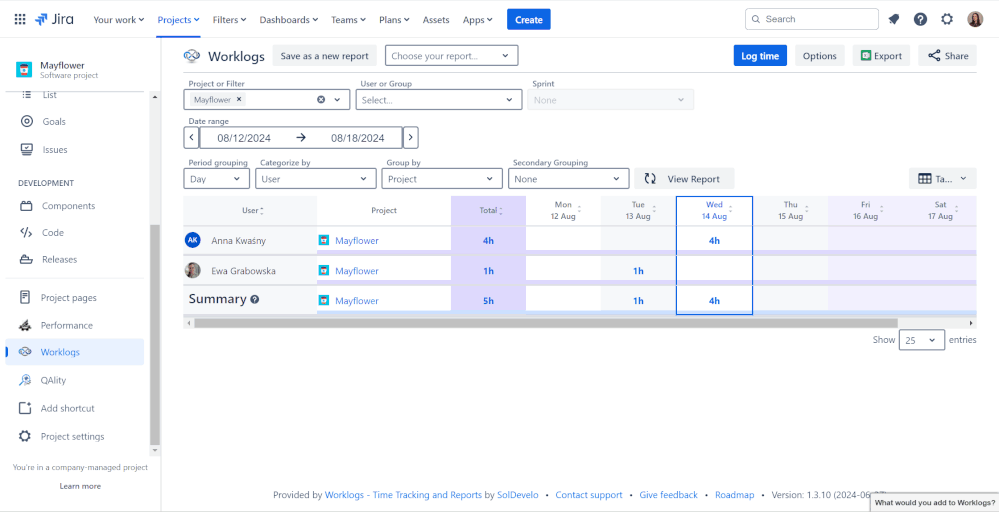This screenshot has width=999, height=512.
Task: Click the Create button
Action: [529, 20]
